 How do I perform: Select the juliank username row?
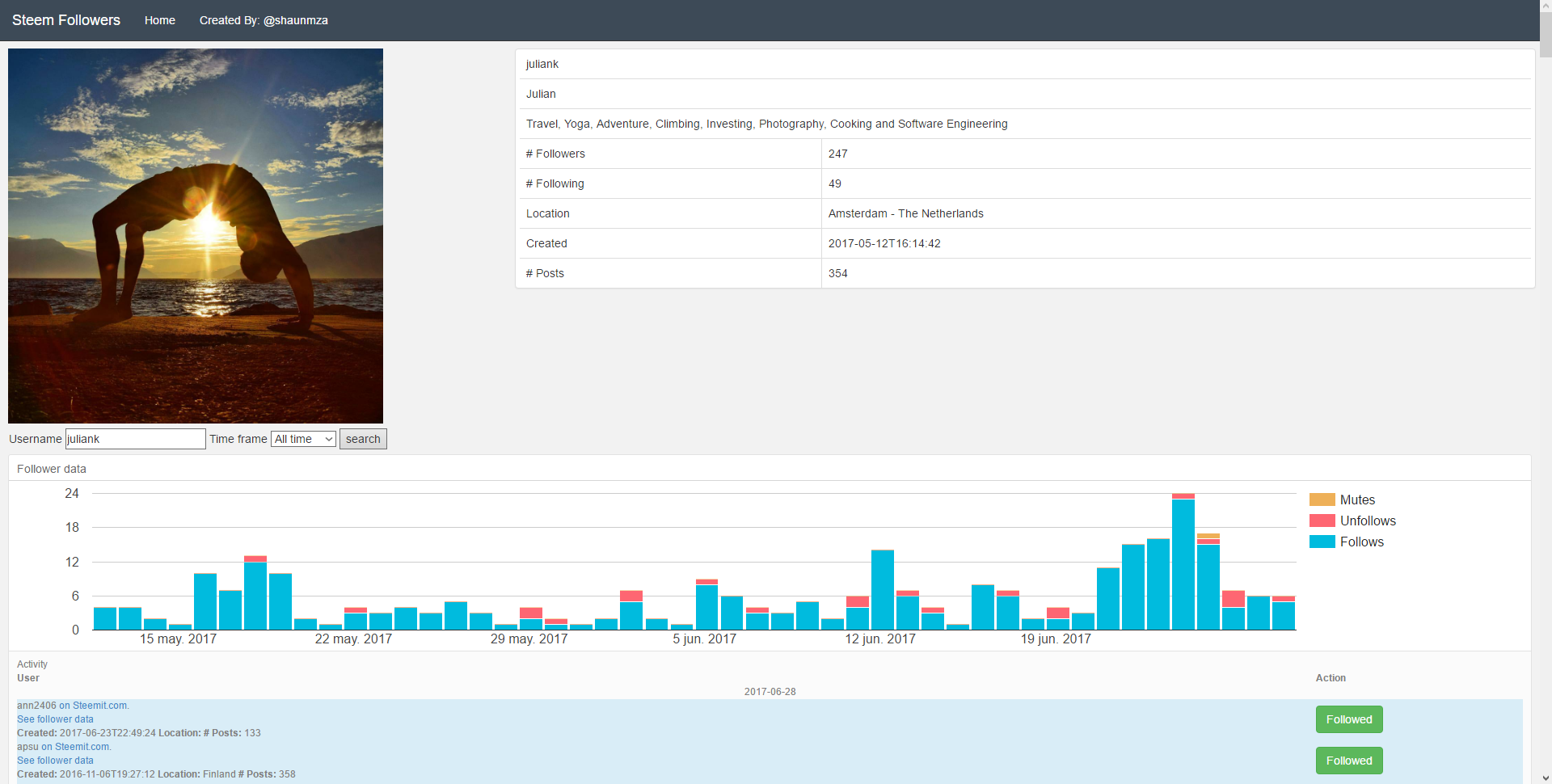[x=1025, y=64]
